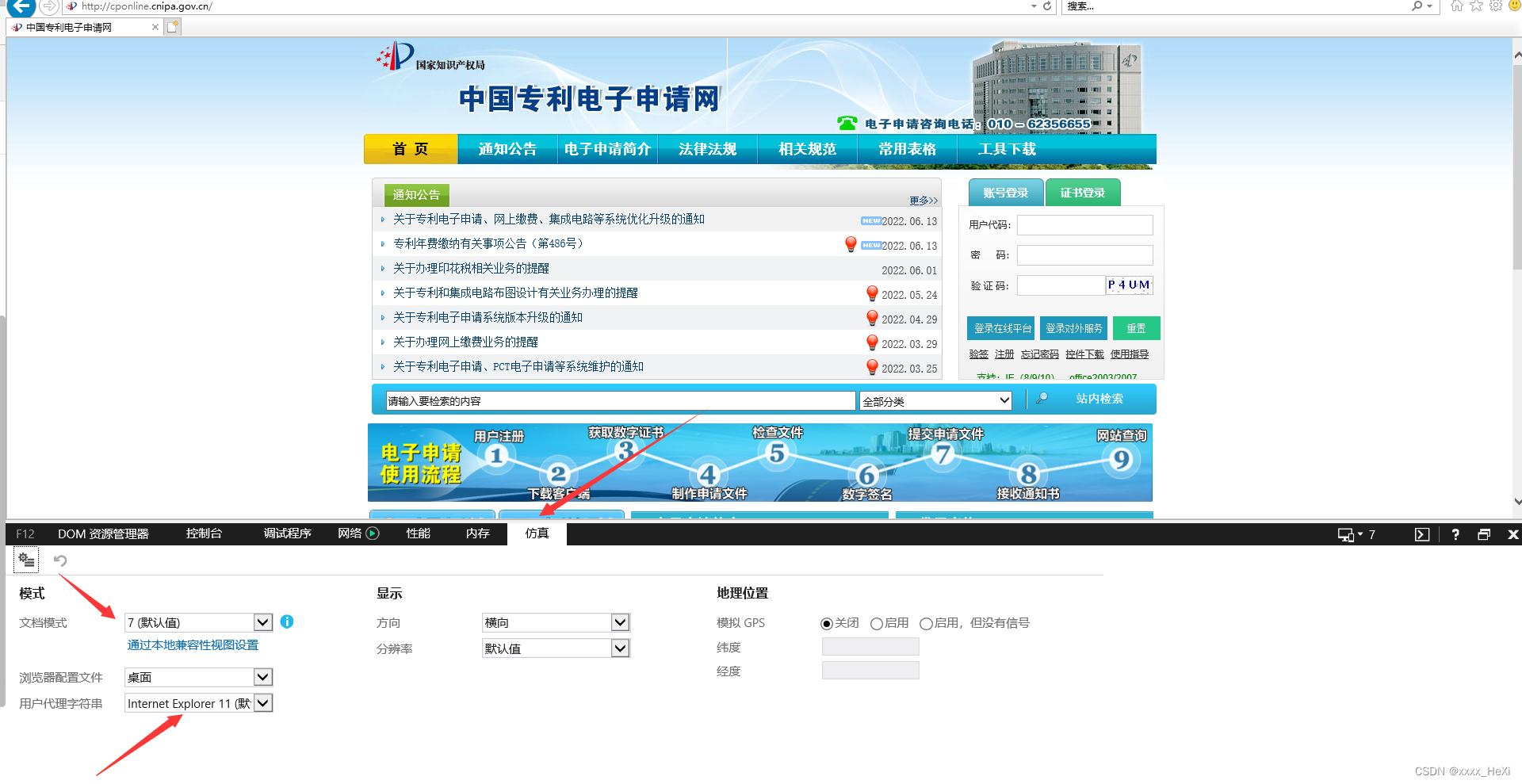The width and height of the screenshot is (1522, 784).
Task: Switch to the 性能 tab
Action: coord(418,534)
